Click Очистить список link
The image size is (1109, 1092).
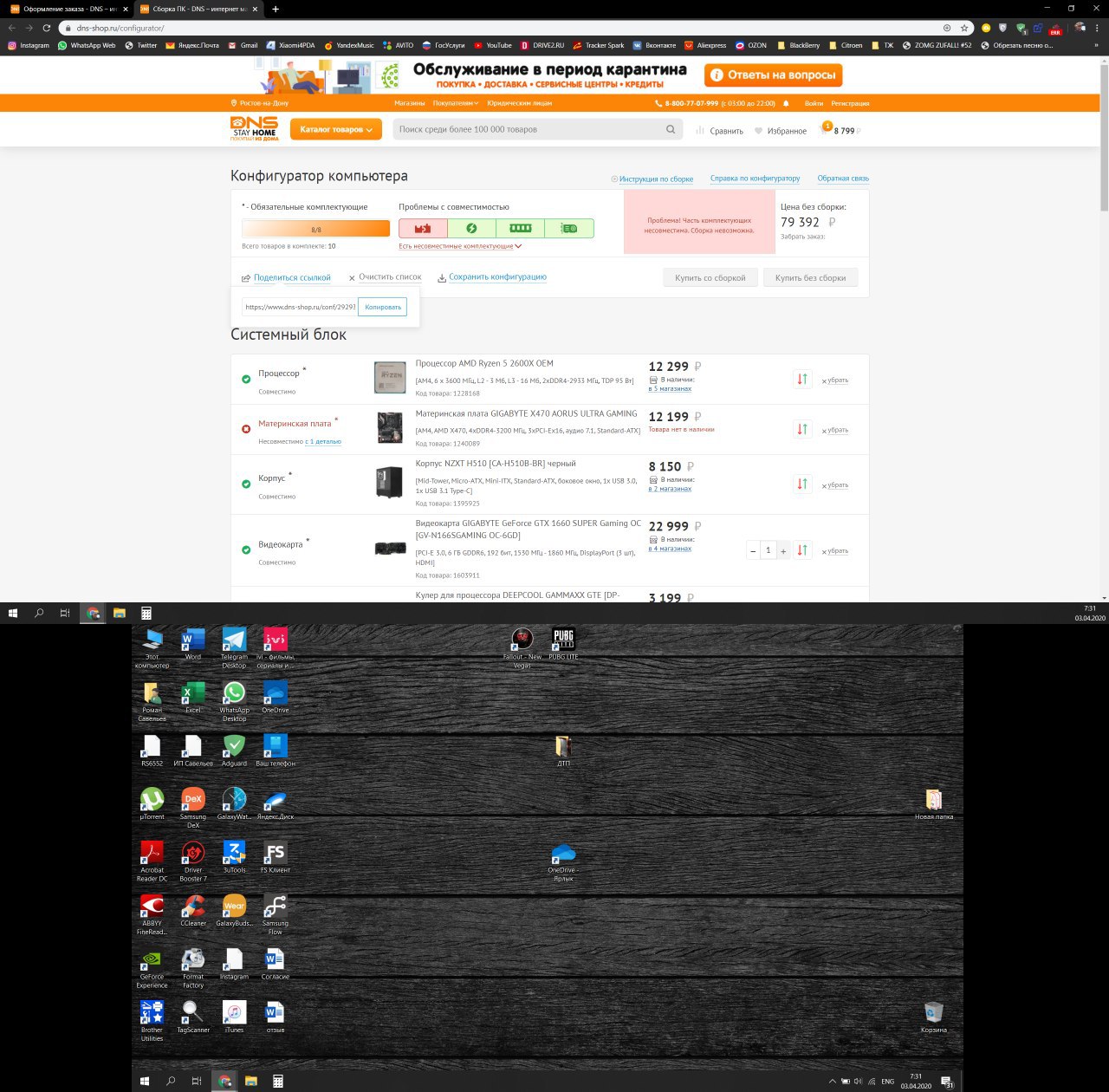[x=390, y=277]
